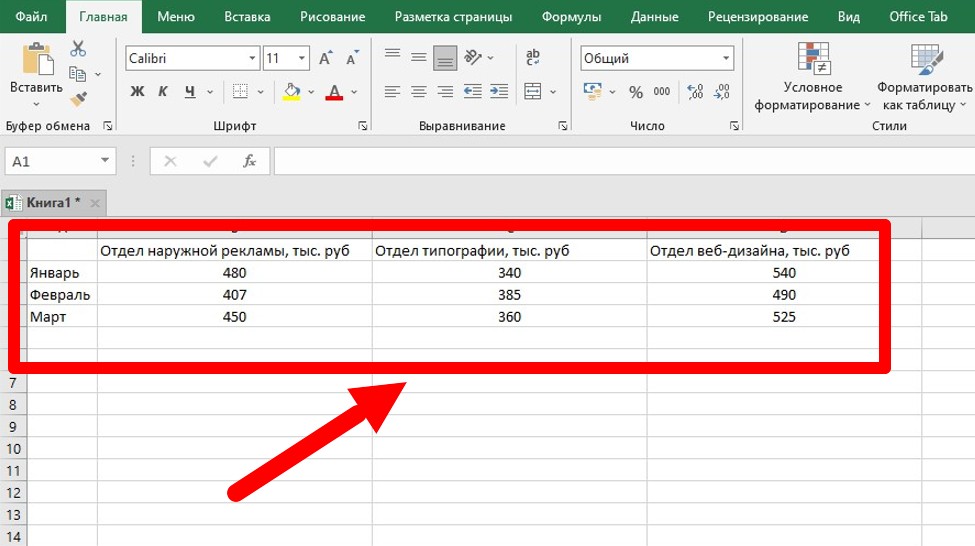975x546 pixels.
Task: Open the Файл tab
Action: point(31,17)
